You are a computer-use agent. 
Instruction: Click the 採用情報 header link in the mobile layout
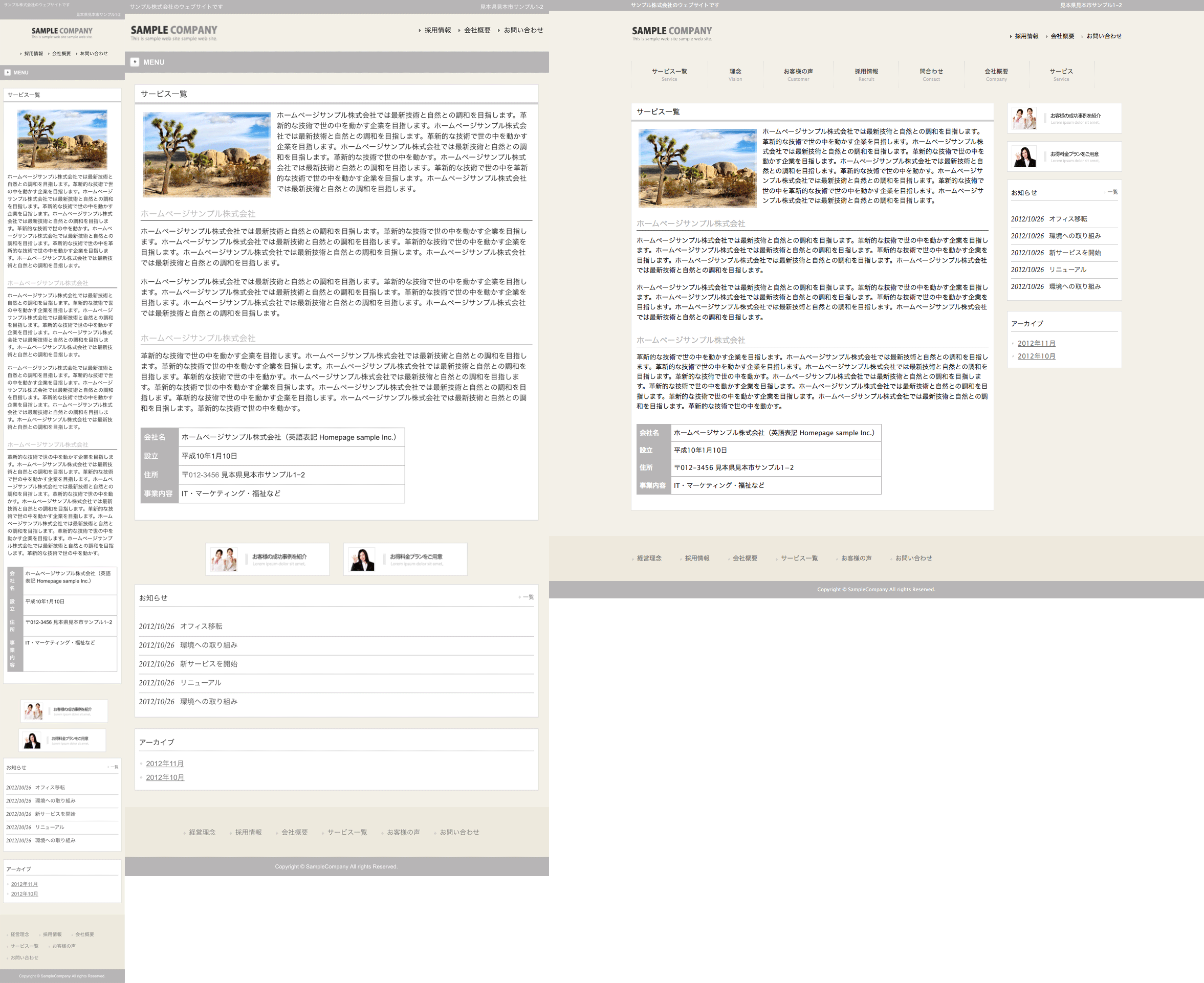point(33,54)
